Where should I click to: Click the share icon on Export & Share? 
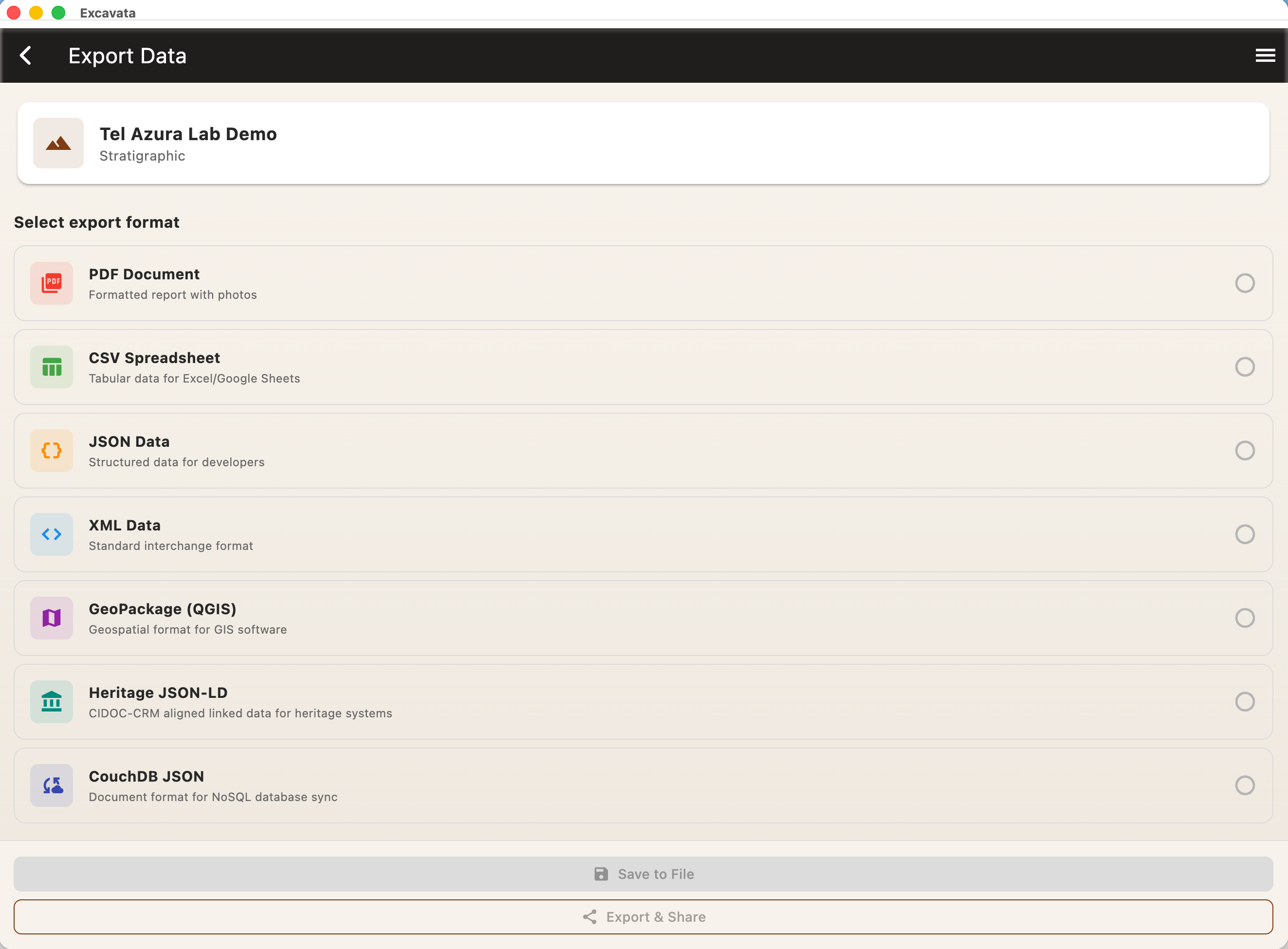589,917
